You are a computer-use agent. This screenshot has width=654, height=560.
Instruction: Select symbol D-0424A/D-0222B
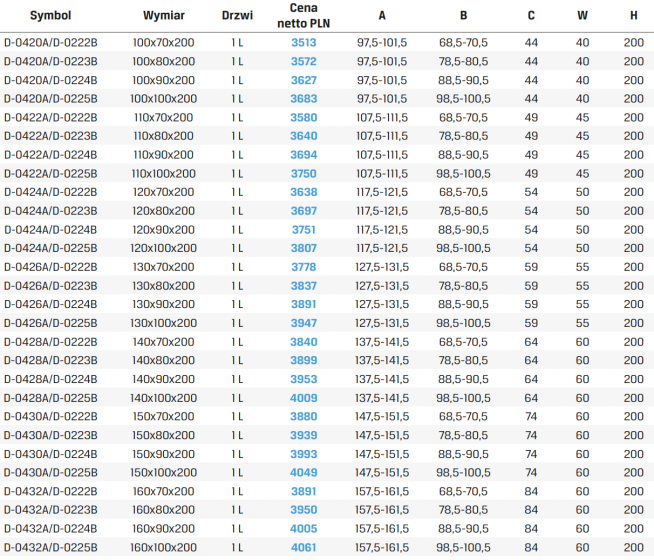[x=50, y=192]
